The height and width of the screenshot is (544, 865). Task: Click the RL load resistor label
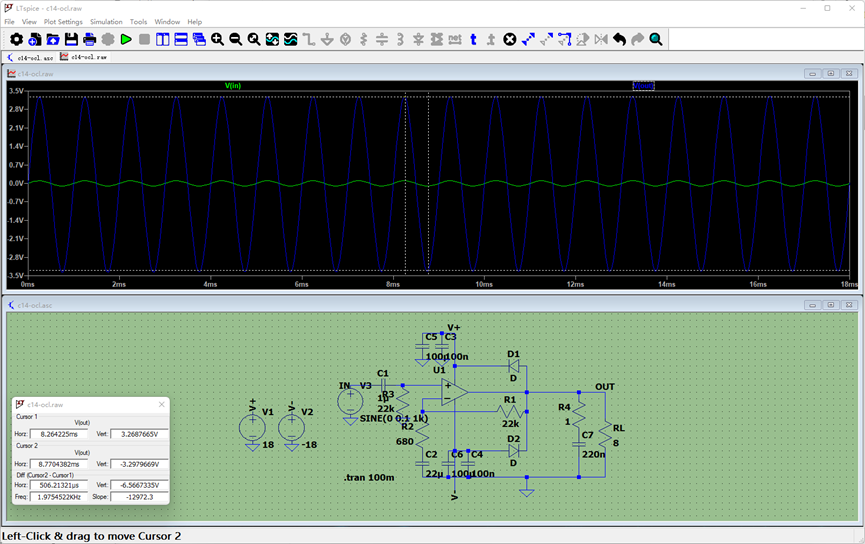coord(618,428)
